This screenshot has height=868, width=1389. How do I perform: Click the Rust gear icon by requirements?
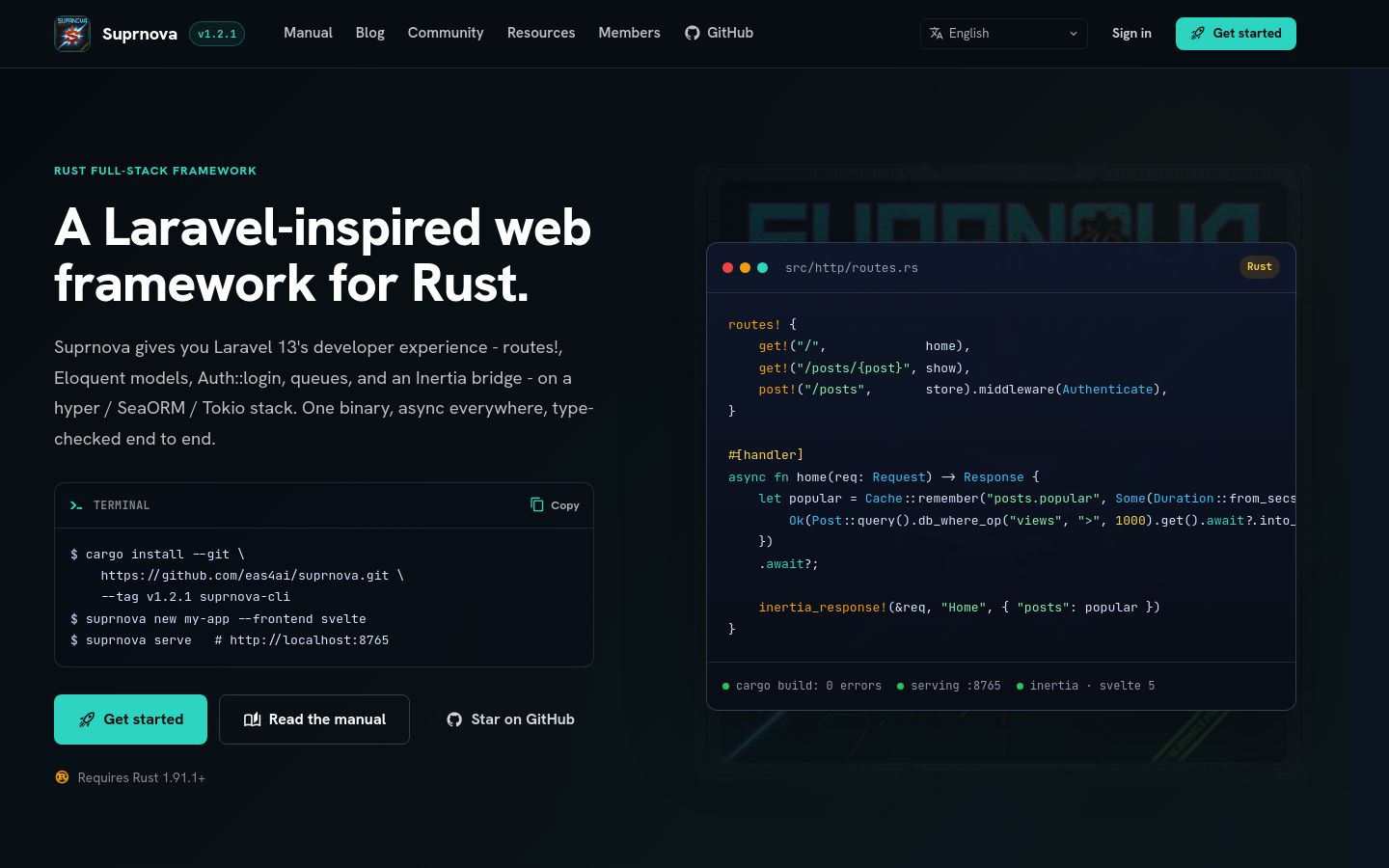62,777
